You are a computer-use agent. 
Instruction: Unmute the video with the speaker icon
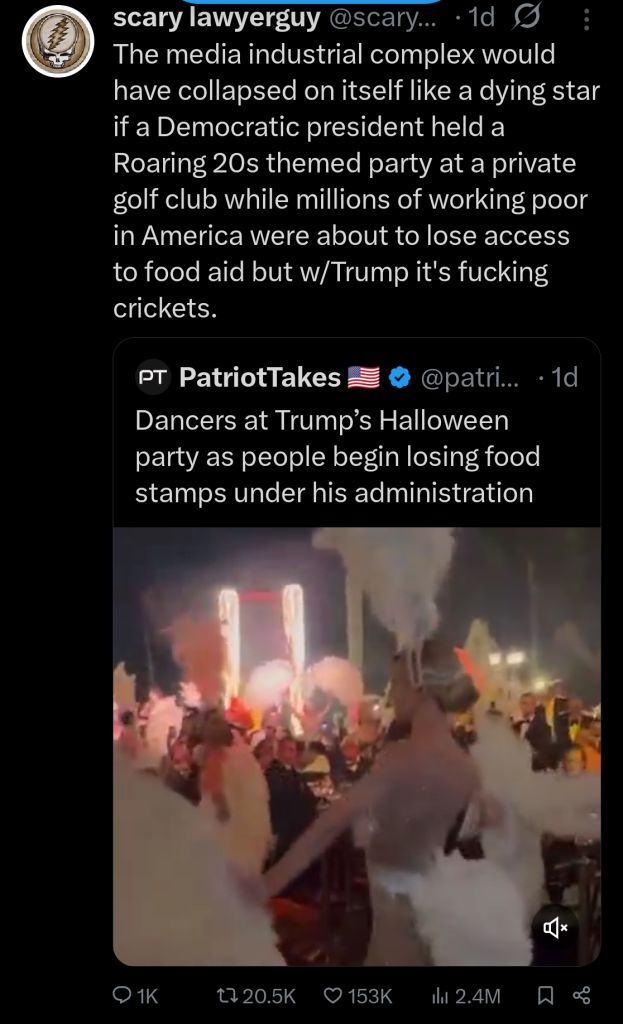(x=555, y=927)
